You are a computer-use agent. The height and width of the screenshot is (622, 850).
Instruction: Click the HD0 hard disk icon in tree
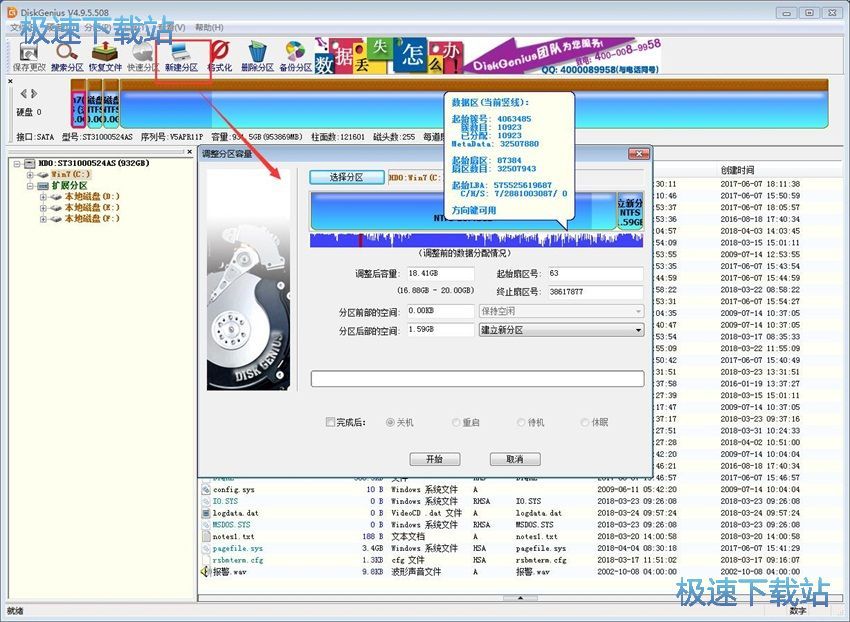[x=29, y=163]
